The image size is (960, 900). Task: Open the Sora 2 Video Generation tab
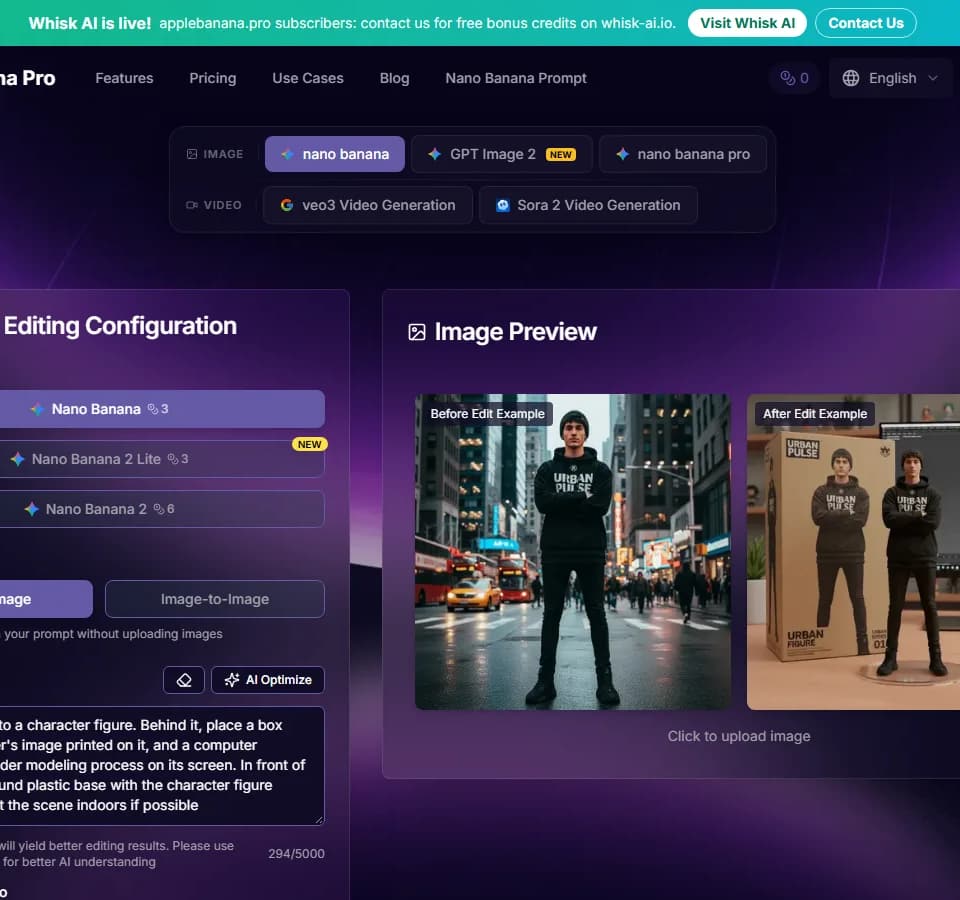coord(588,205)
